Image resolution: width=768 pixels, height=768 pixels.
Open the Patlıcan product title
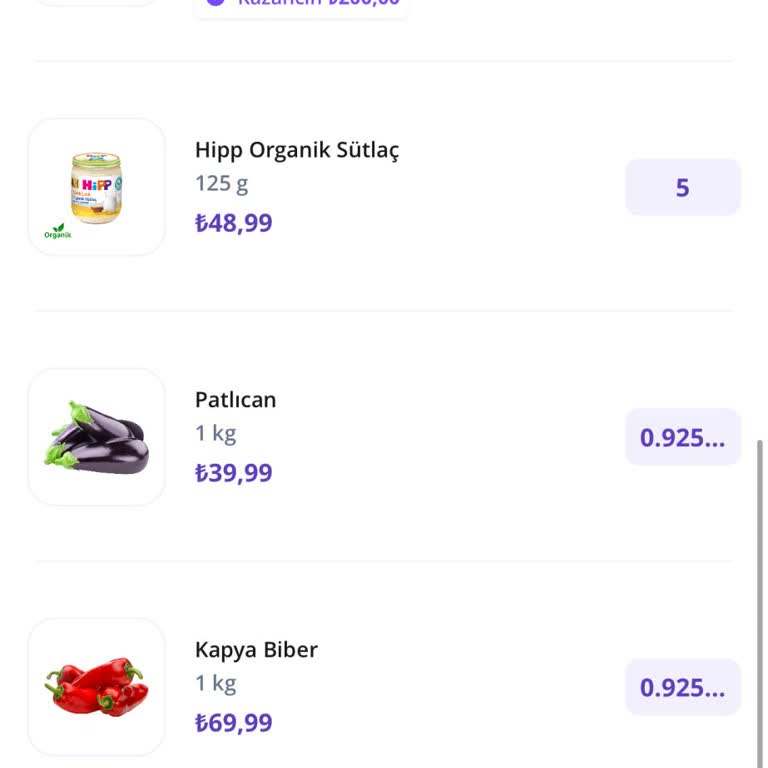(236, 400)
